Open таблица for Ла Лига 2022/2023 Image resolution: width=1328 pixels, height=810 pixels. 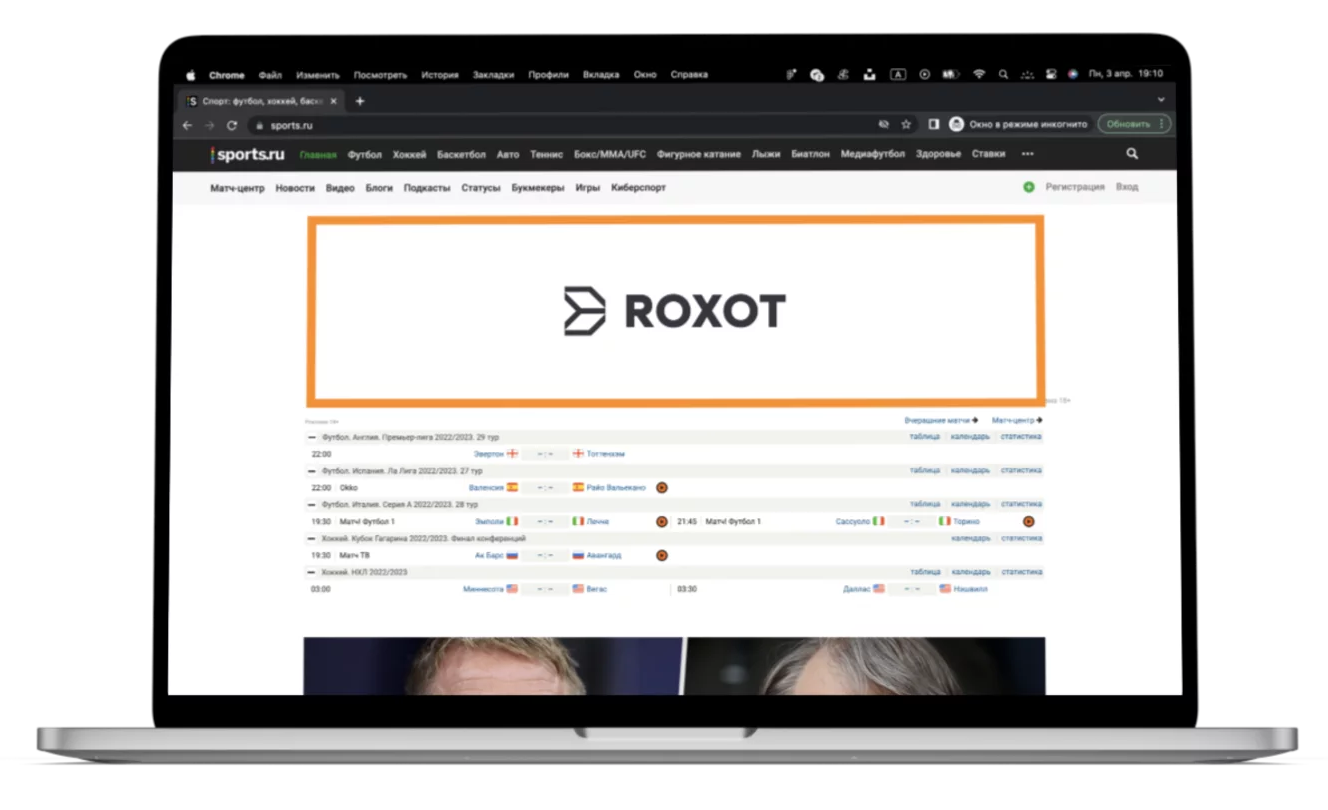pos(924,469)
